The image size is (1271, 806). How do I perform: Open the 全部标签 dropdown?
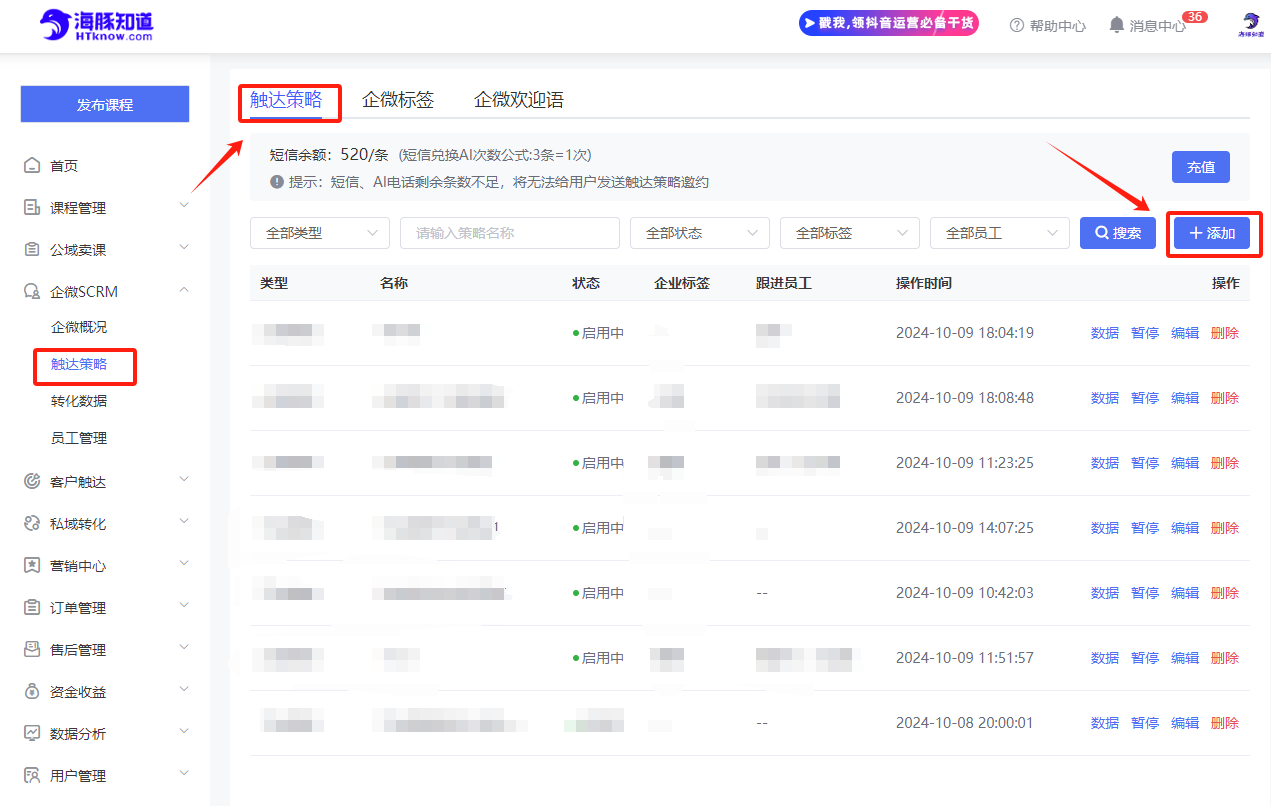tap(850, 233)
